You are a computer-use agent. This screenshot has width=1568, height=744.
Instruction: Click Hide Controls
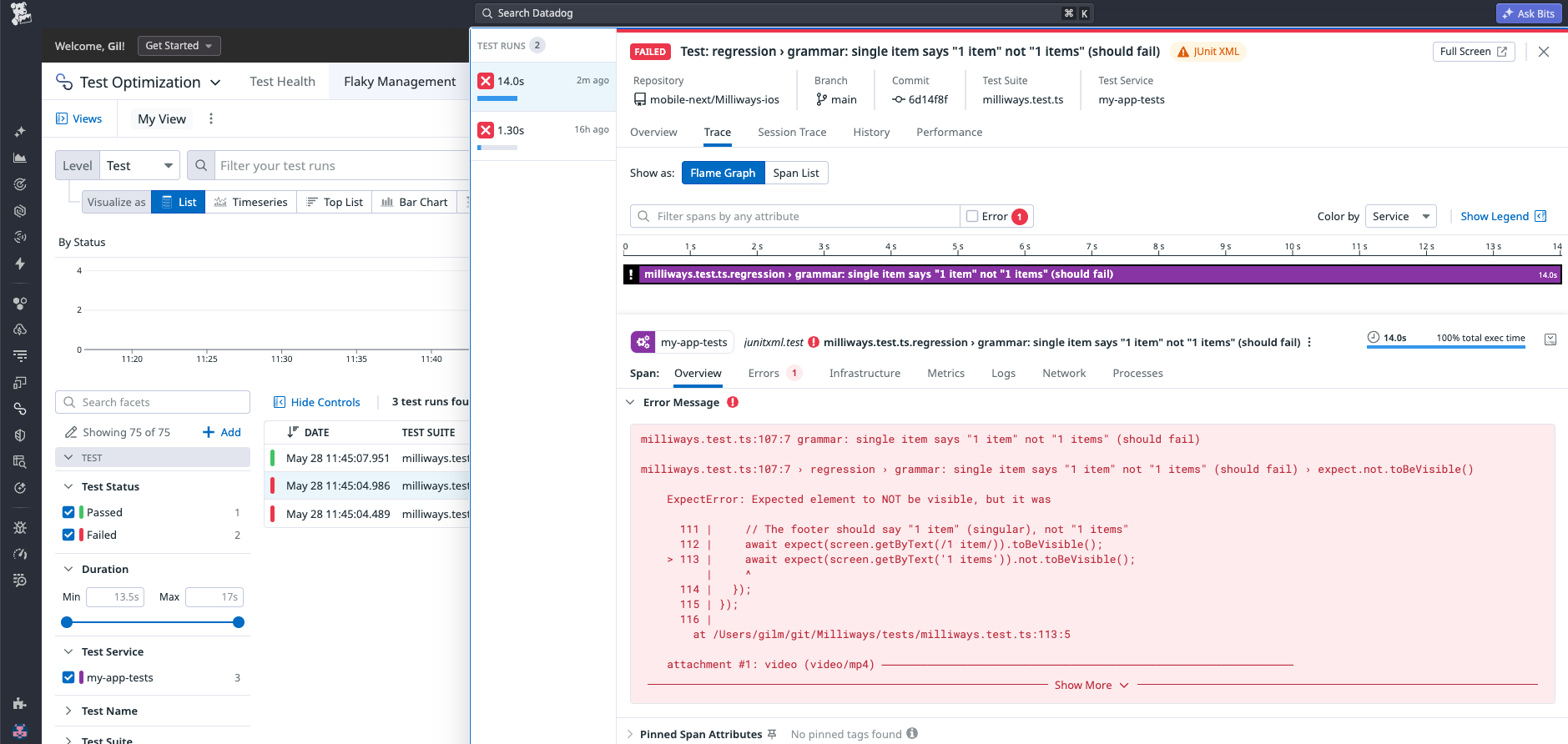coord(317,402)
